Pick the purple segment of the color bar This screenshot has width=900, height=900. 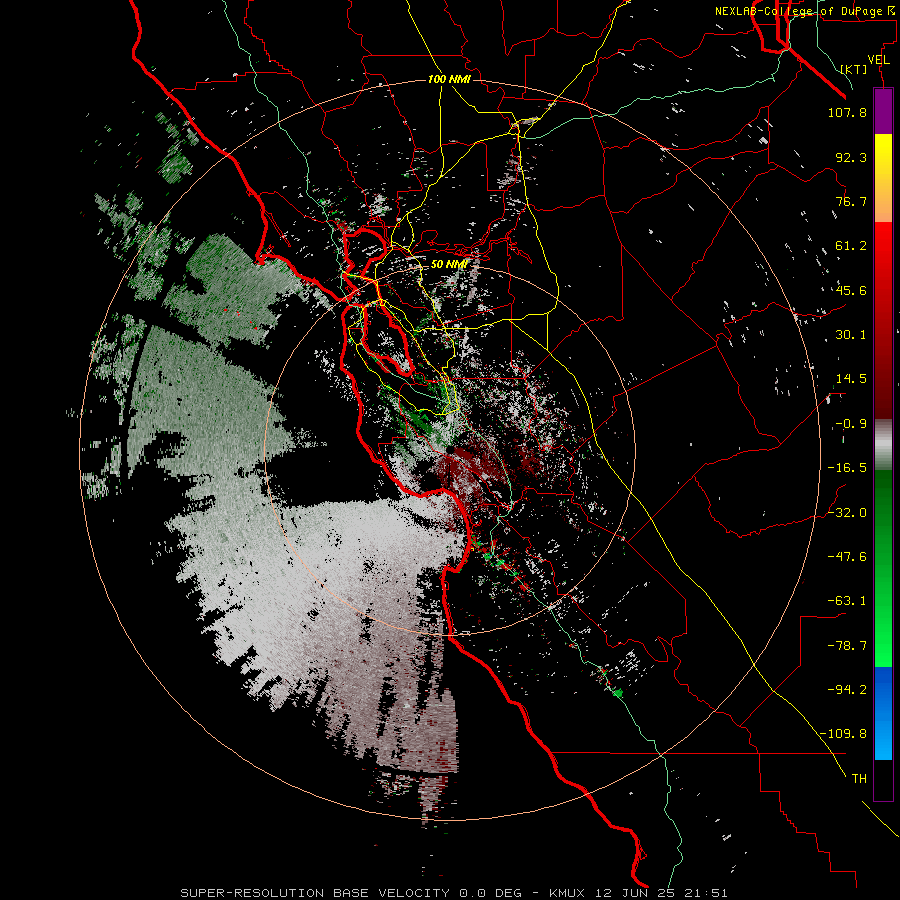883,111
